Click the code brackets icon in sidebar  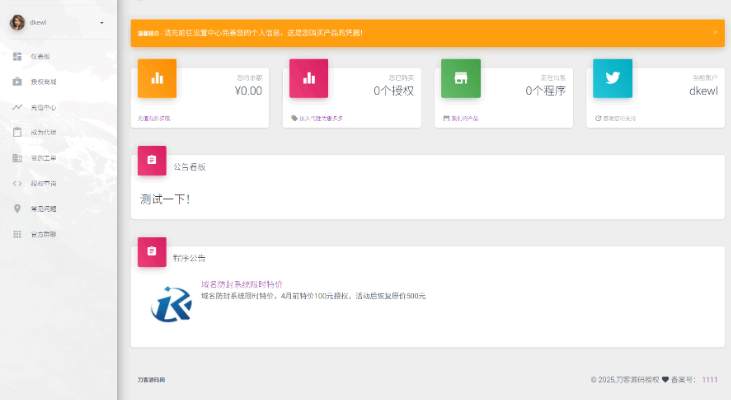click(17, 183)
